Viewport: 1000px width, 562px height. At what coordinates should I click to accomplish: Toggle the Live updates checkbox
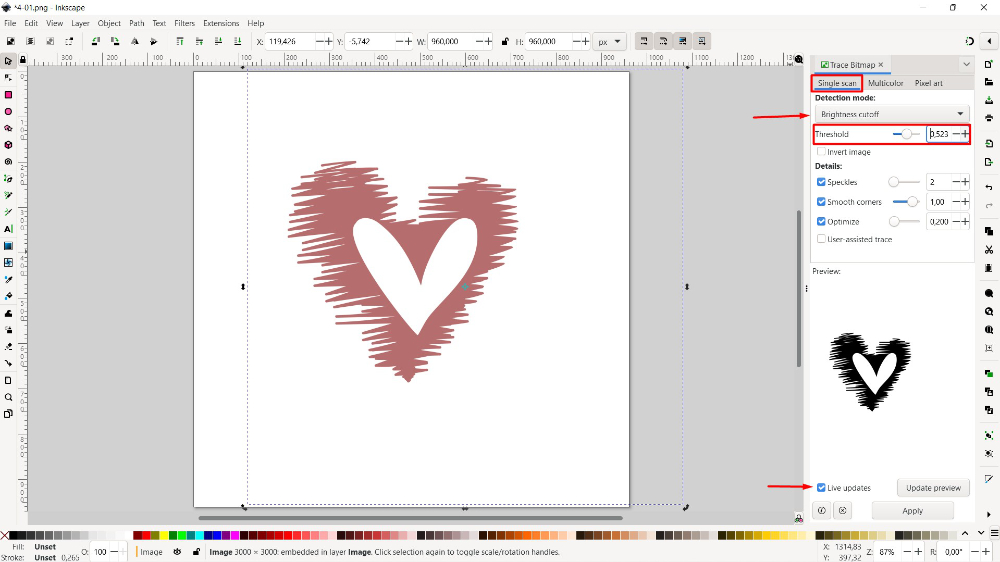821,487
